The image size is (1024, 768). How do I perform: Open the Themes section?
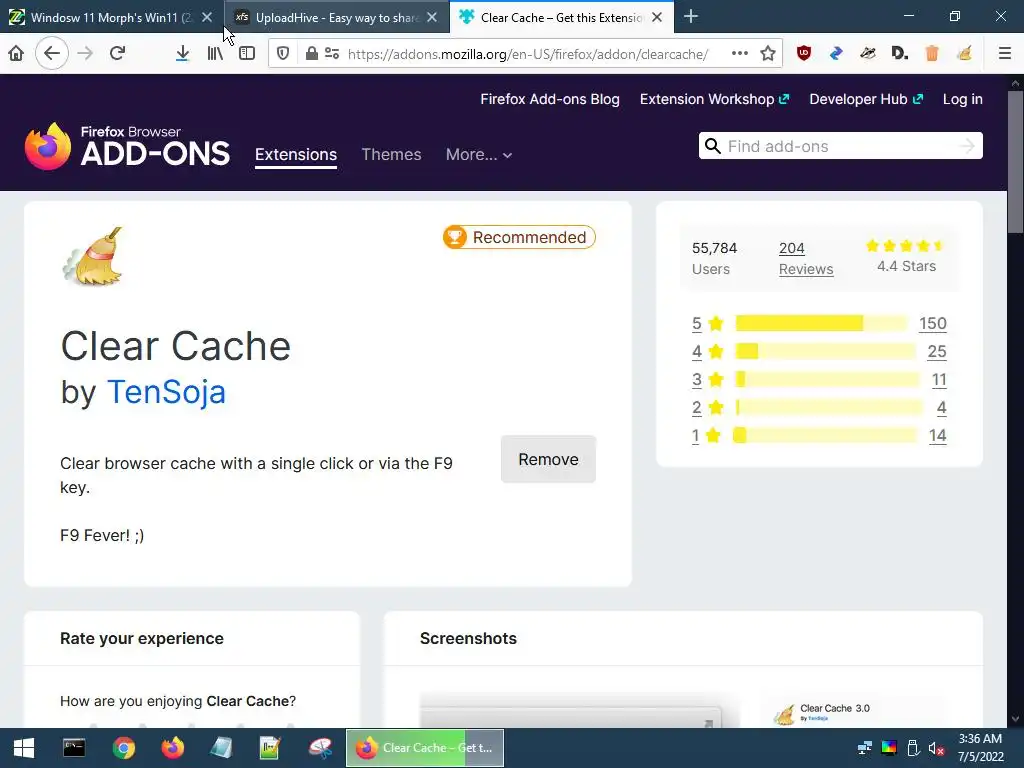pyautogui.click(x=391, y=155)
